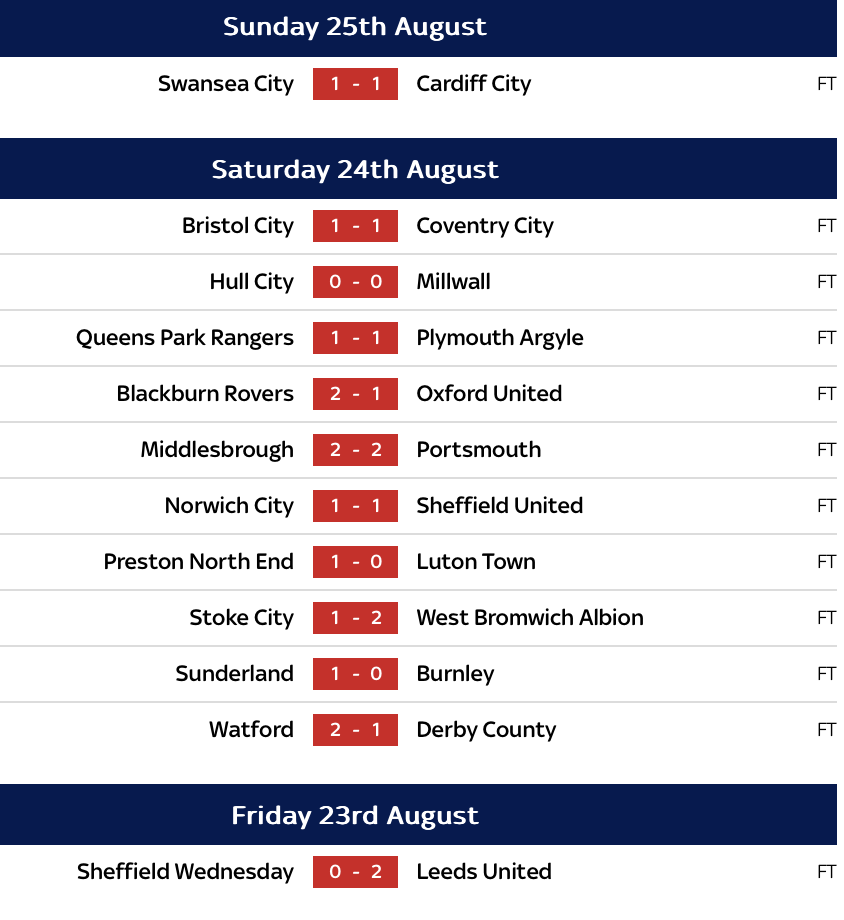
Task: Click the Queens Park Rangers team name
Action: tap(185, 338)
